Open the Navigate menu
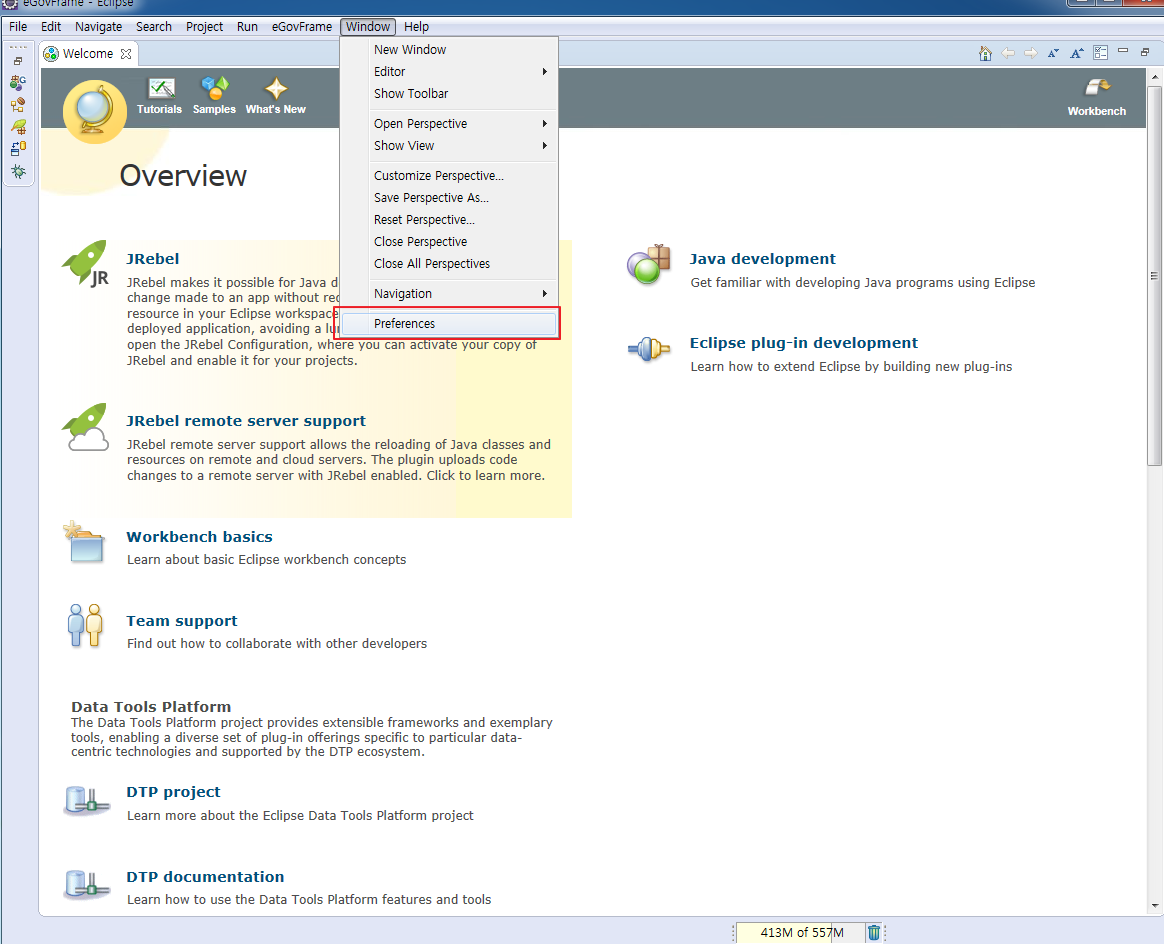This screenshot has height=944, width=1164. tap(99, 27)
